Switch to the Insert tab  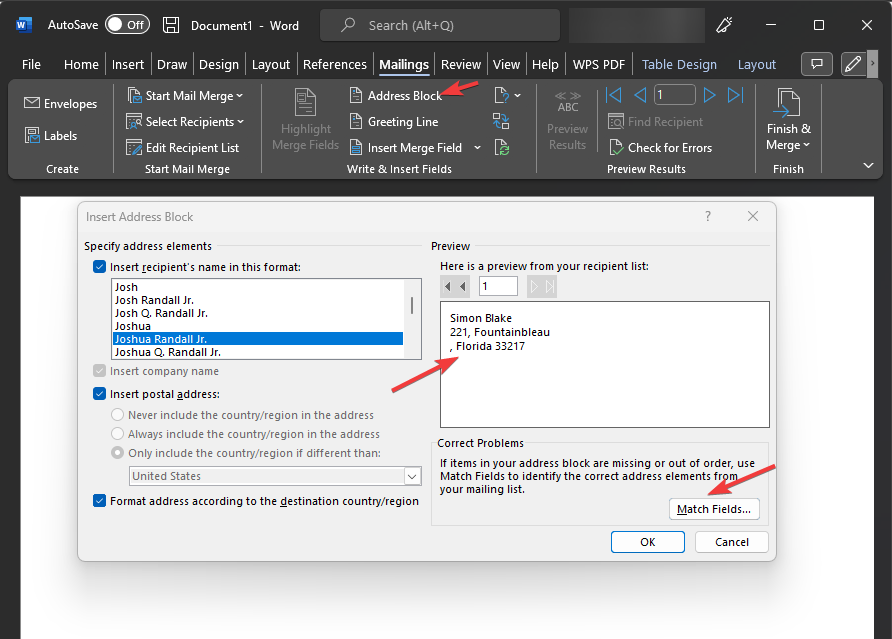[127, 65]
